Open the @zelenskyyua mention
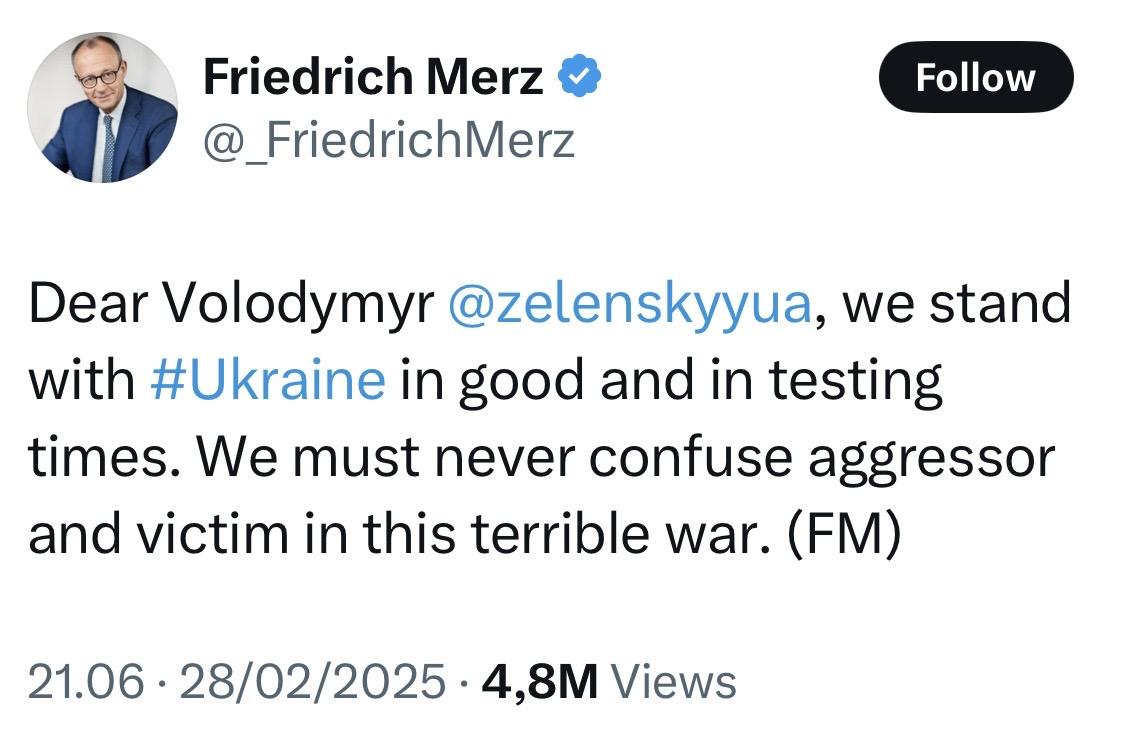 [x=630, y=304]
